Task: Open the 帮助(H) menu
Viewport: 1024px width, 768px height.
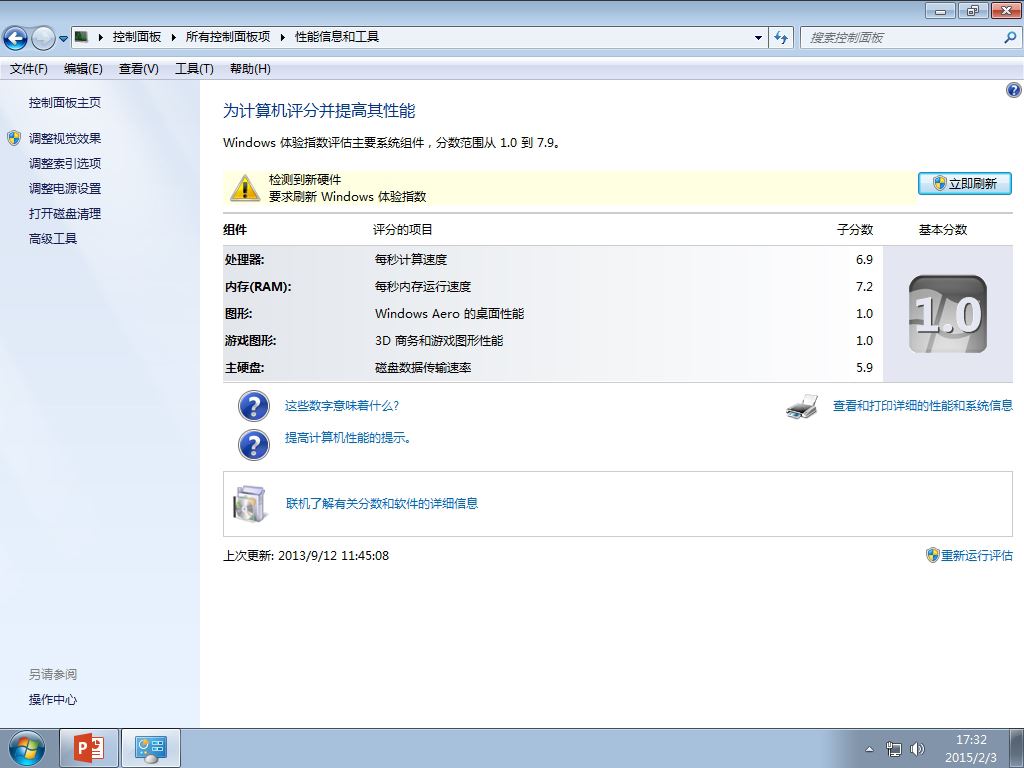Action: [250, 69]
